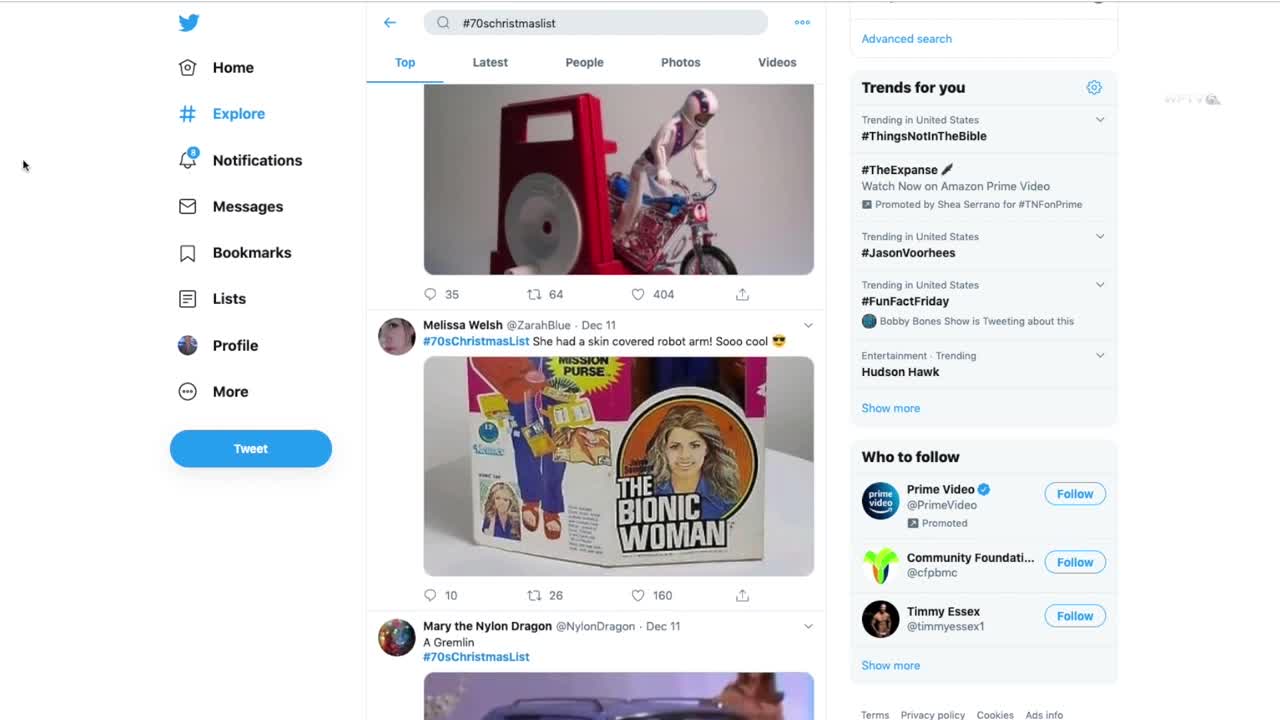Select the Top tab

[x=405, y=62]
